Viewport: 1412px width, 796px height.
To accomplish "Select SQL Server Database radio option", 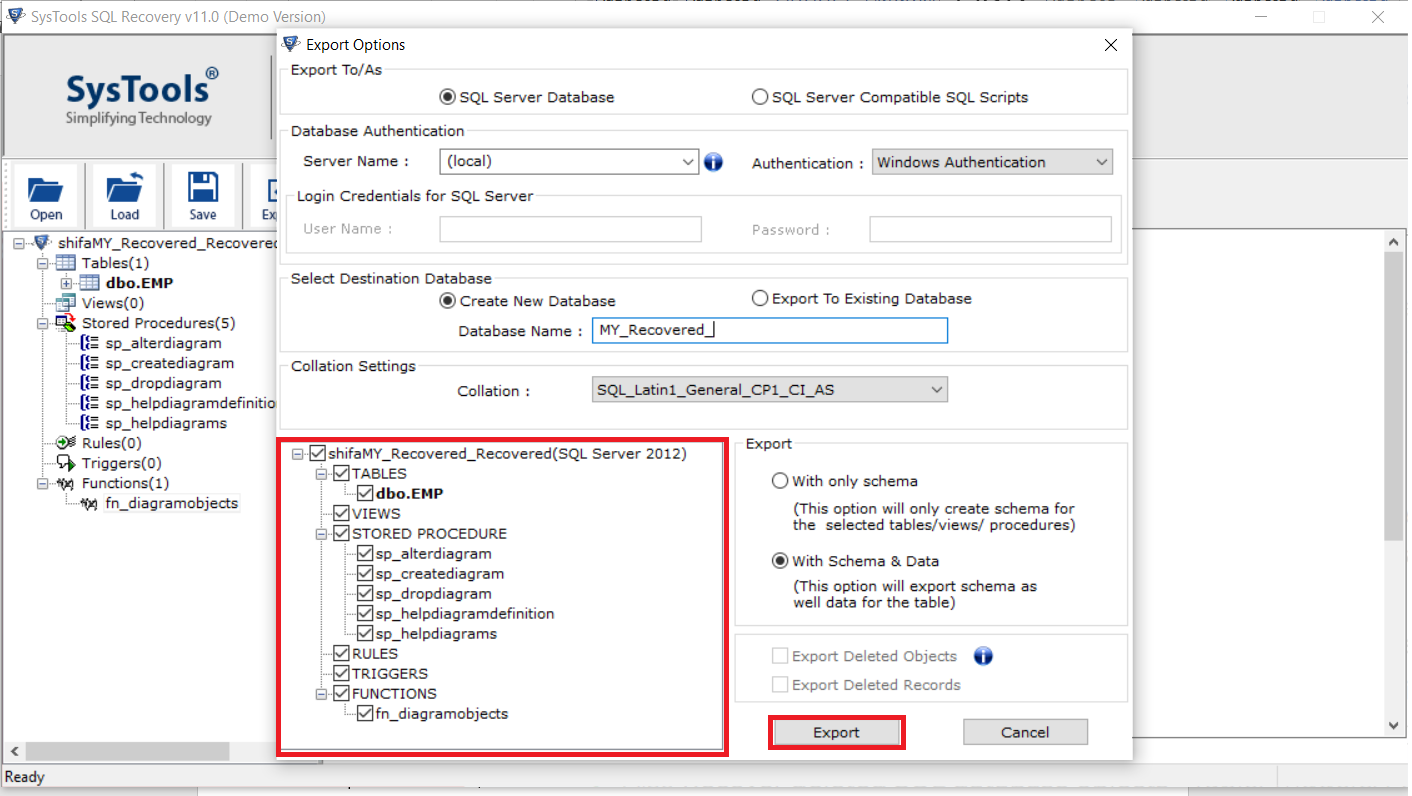I will pos(448,97).
